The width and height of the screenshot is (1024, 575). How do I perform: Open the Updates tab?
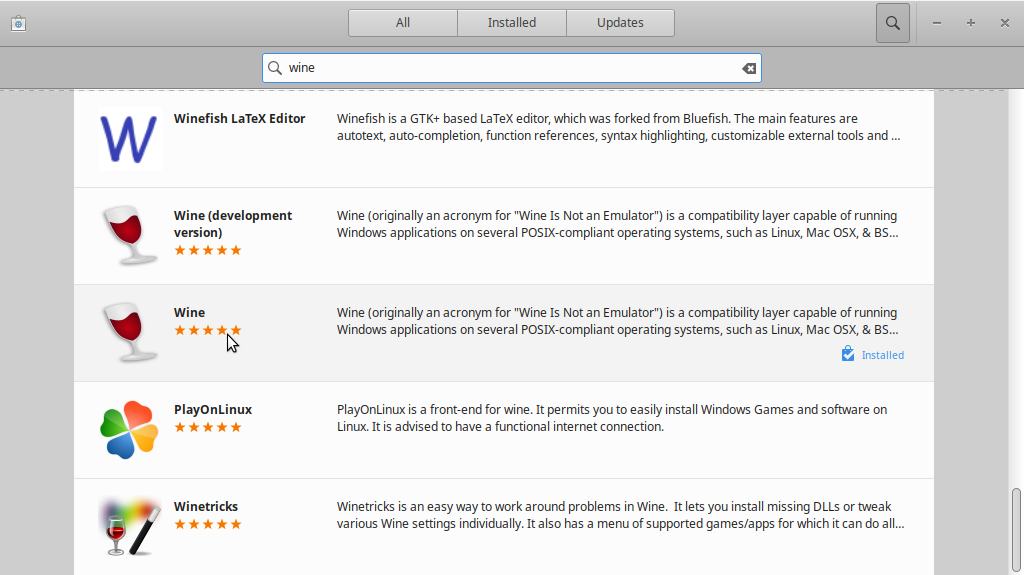click(620, 23)
